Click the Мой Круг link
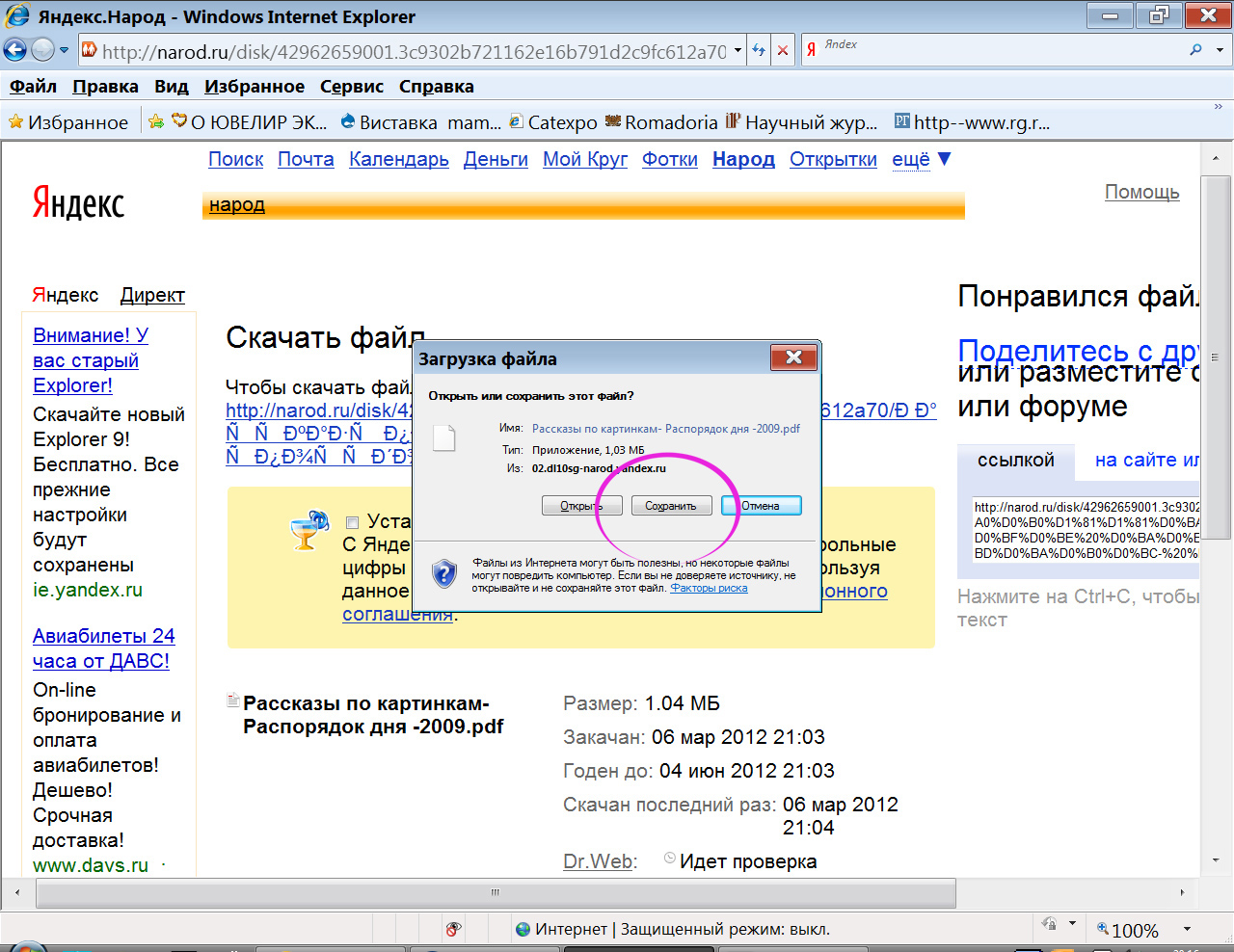The image size is (1234, 952). click(x=585, y=159)
